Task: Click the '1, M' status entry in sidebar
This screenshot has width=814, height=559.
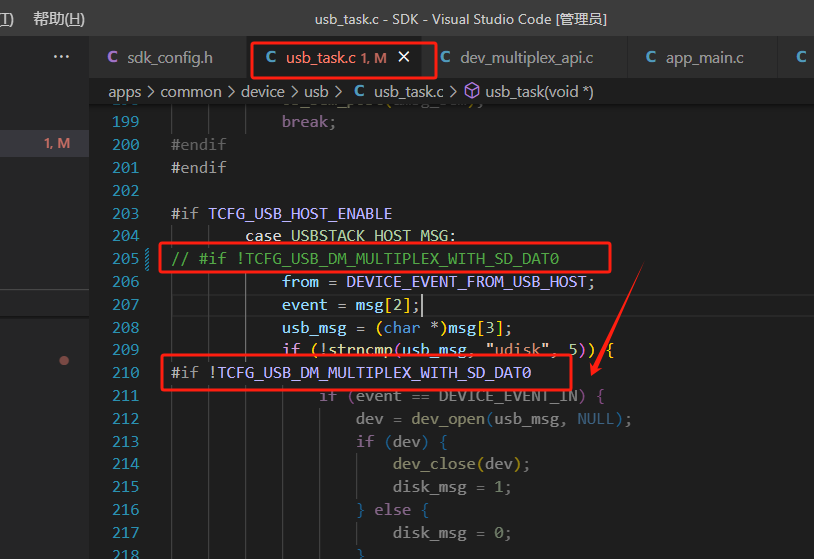Action: (x=57, y=143)
